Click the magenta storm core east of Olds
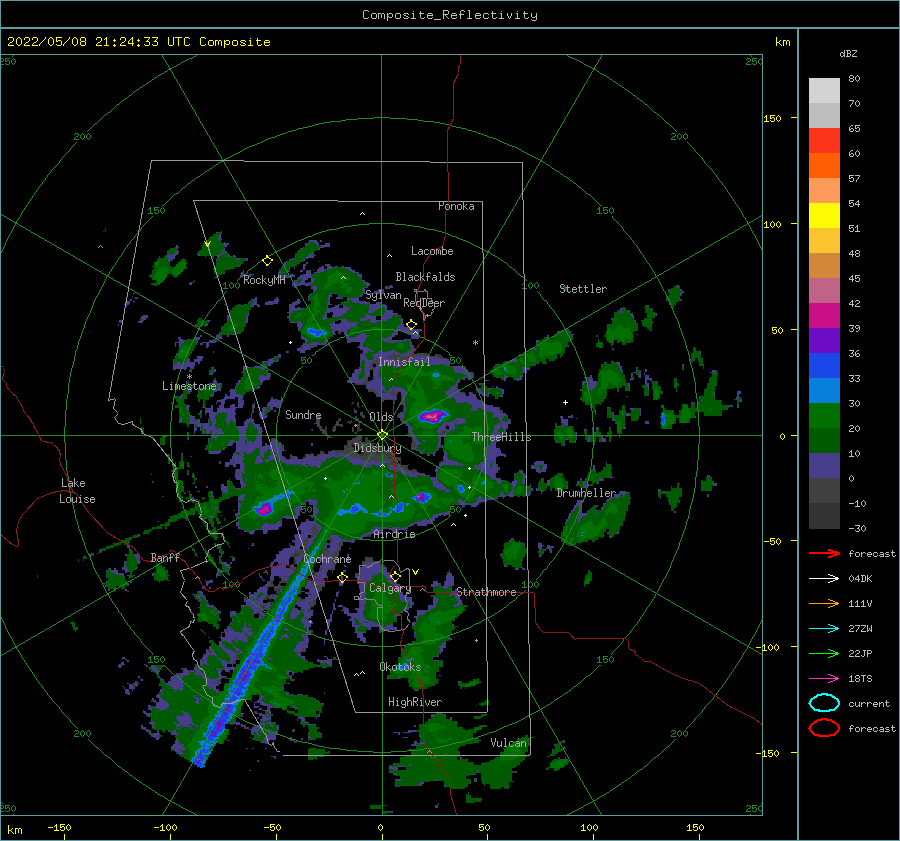The height and width of the screenshot is (841, 900). 433,416
